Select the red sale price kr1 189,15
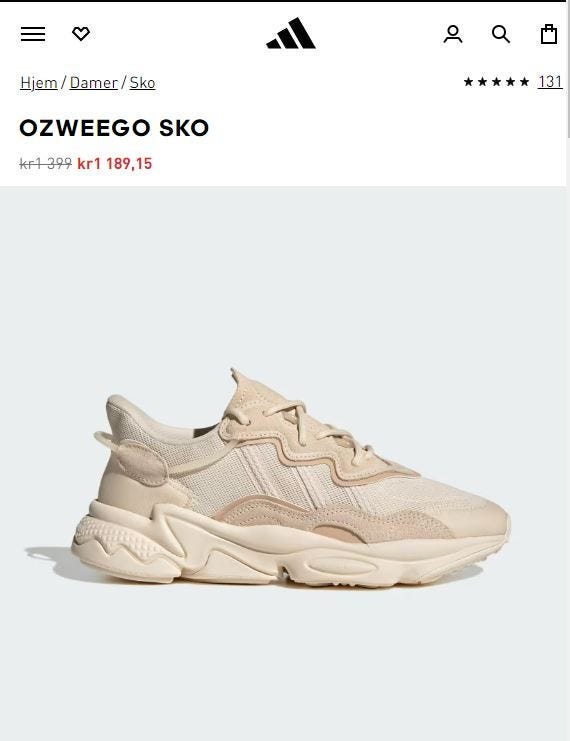The image size is (570, 741). pyautogui.click(x=114, y=164)
